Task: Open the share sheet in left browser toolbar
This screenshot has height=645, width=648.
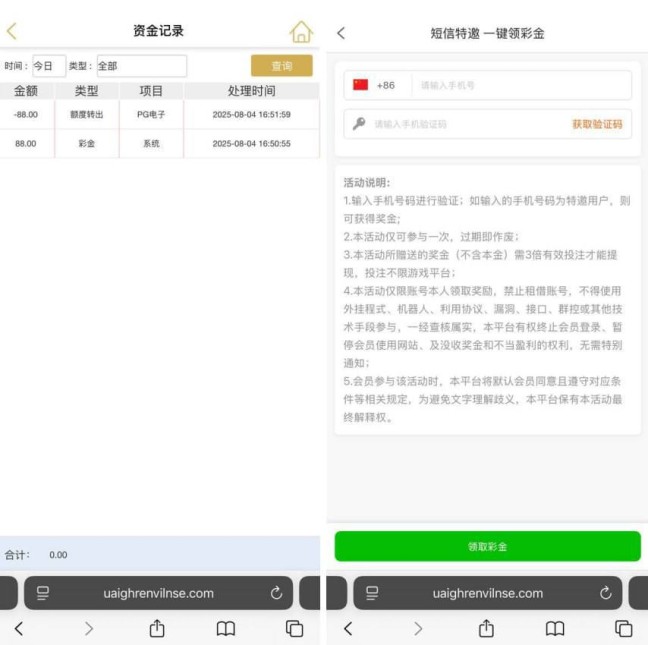Action: (x=157, y=628)
